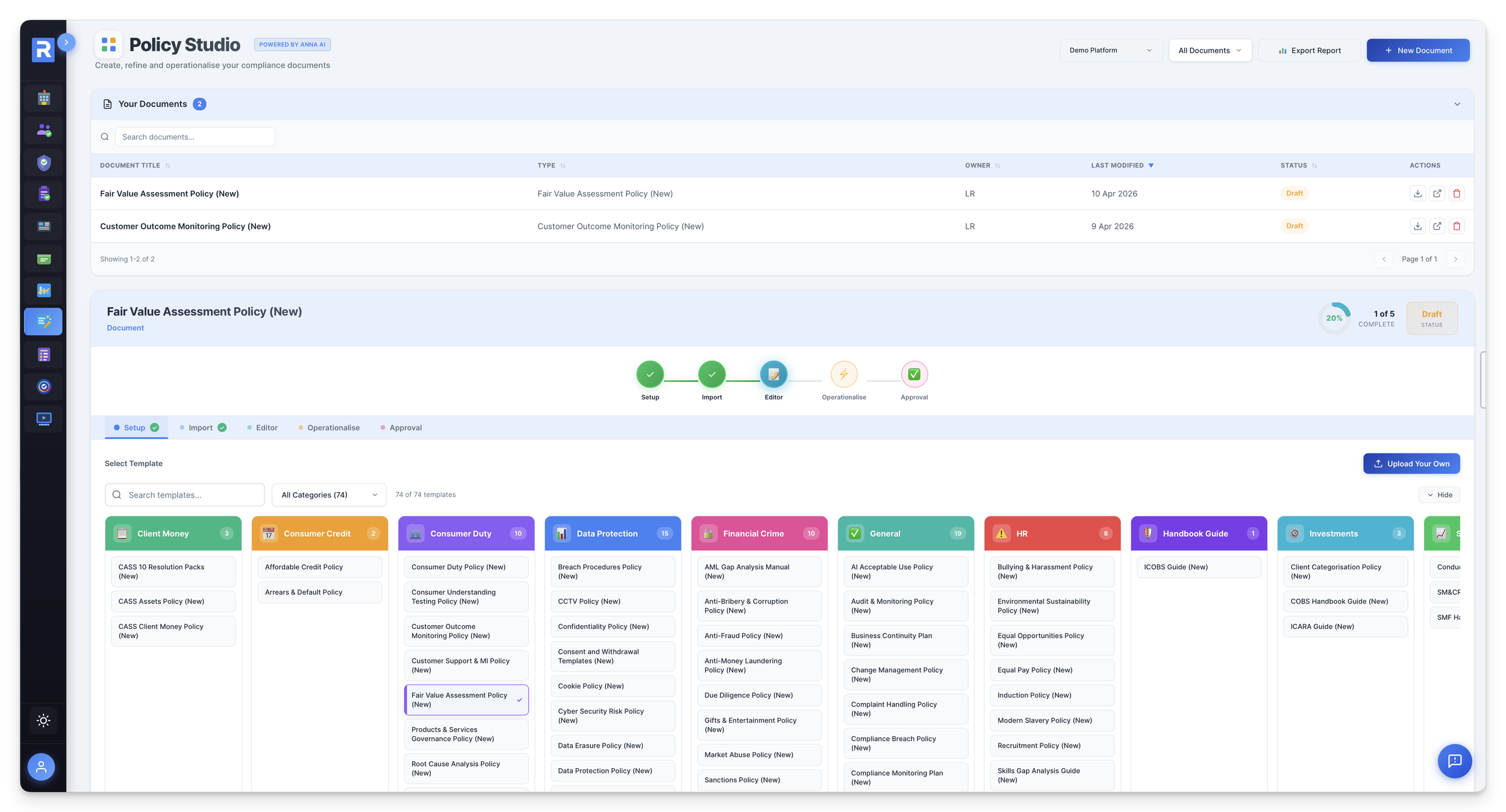Open the team members icon in the sidebar

(x=43, y=130)
